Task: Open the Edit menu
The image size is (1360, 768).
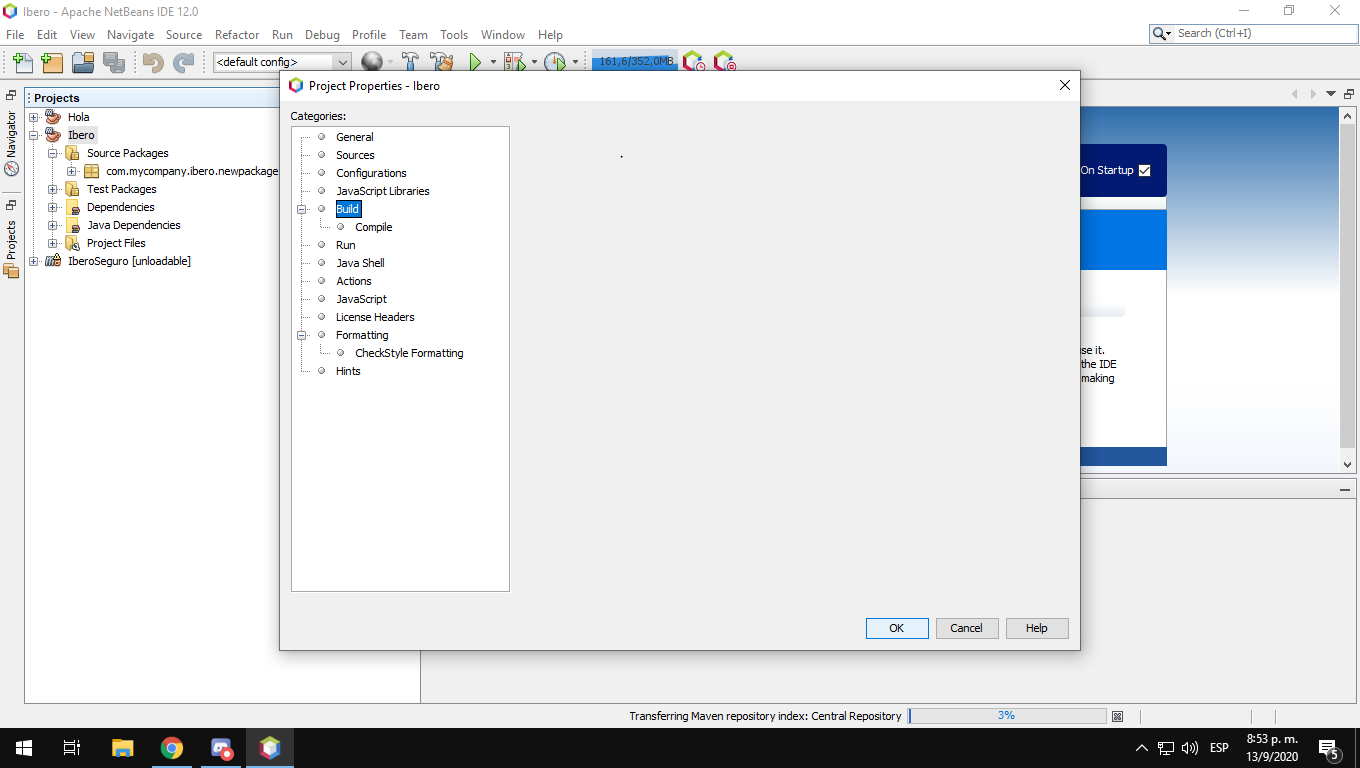Action: [x=47, y=34]
